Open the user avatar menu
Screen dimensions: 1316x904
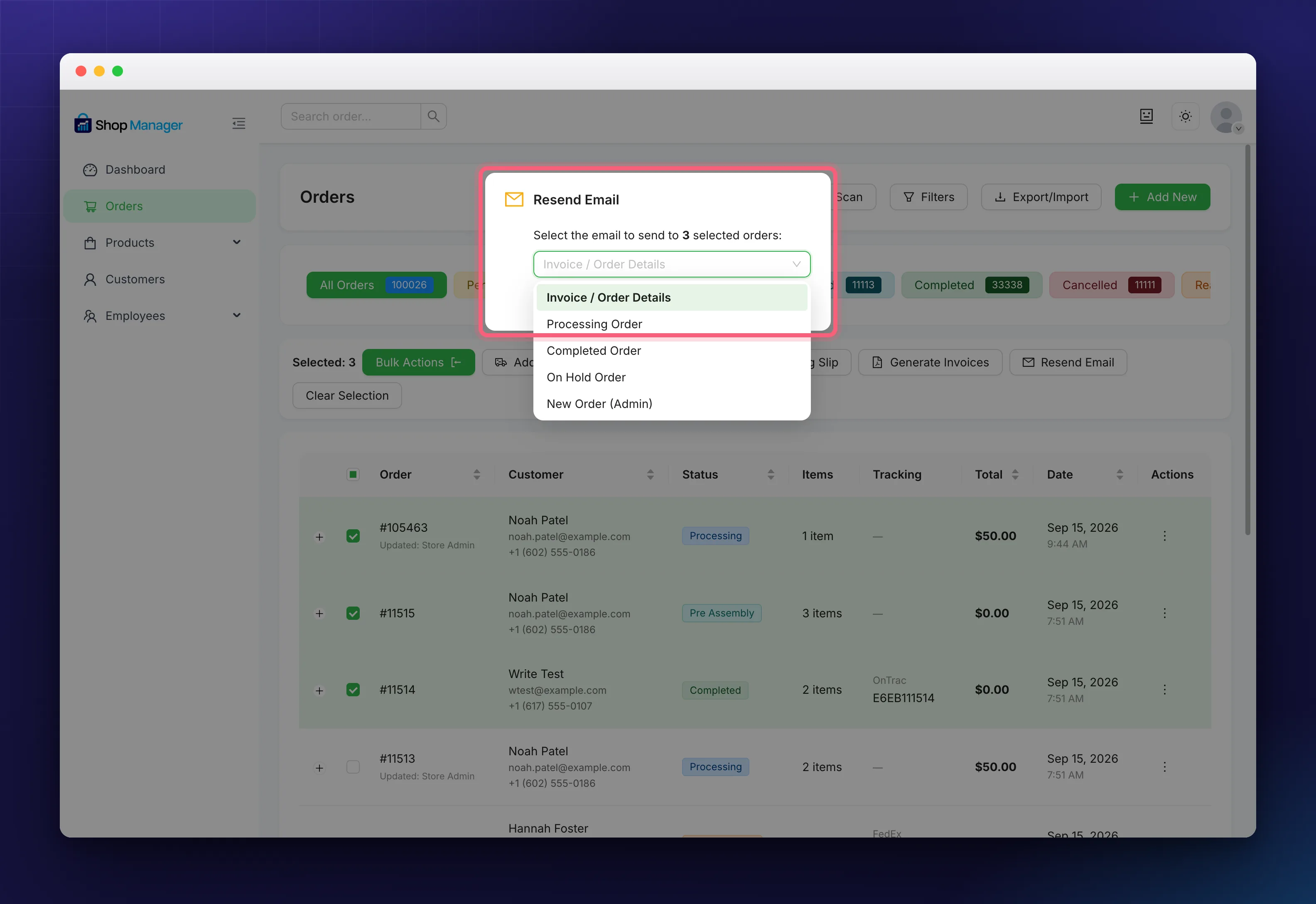pyautogui.click(x=1226, y=117)
